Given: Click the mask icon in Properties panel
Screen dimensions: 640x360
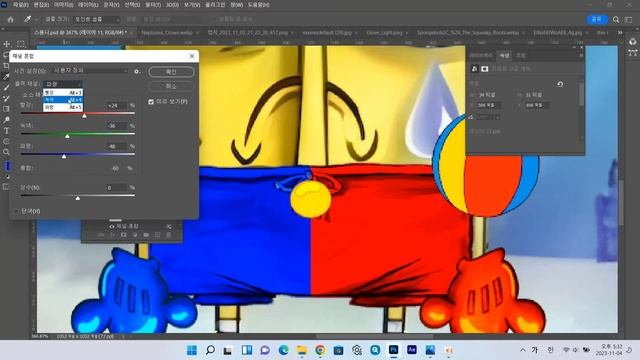Looking at the screenshot, I should pyautogui.click(x=484, y=69).
